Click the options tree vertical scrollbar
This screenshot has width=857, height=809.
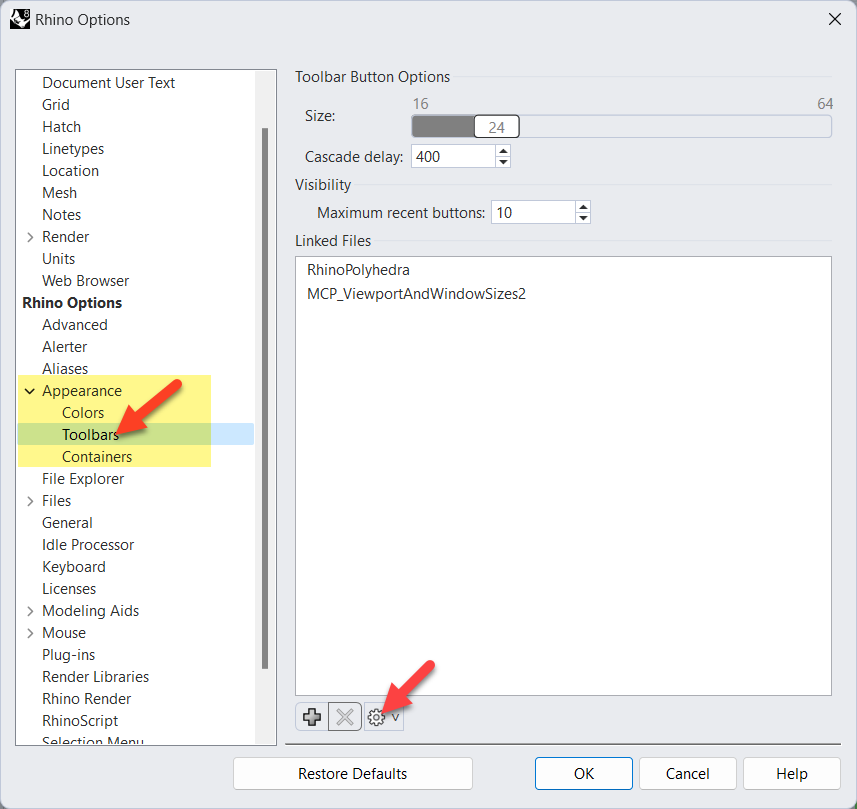265,400
